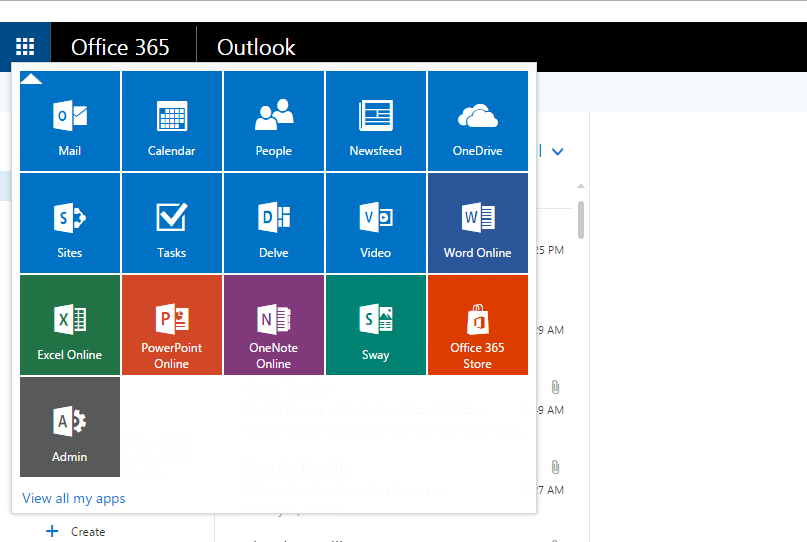The image size is (807, 542).
Task: Launch Excel Online tile
Action: click(x=70, y=326)
